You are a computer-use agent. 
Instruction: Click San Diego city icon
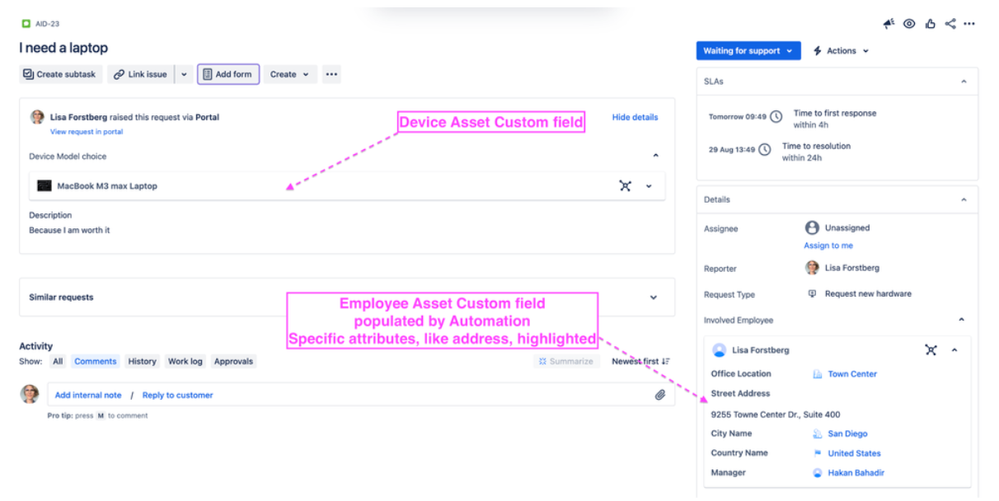pos(817,433)
